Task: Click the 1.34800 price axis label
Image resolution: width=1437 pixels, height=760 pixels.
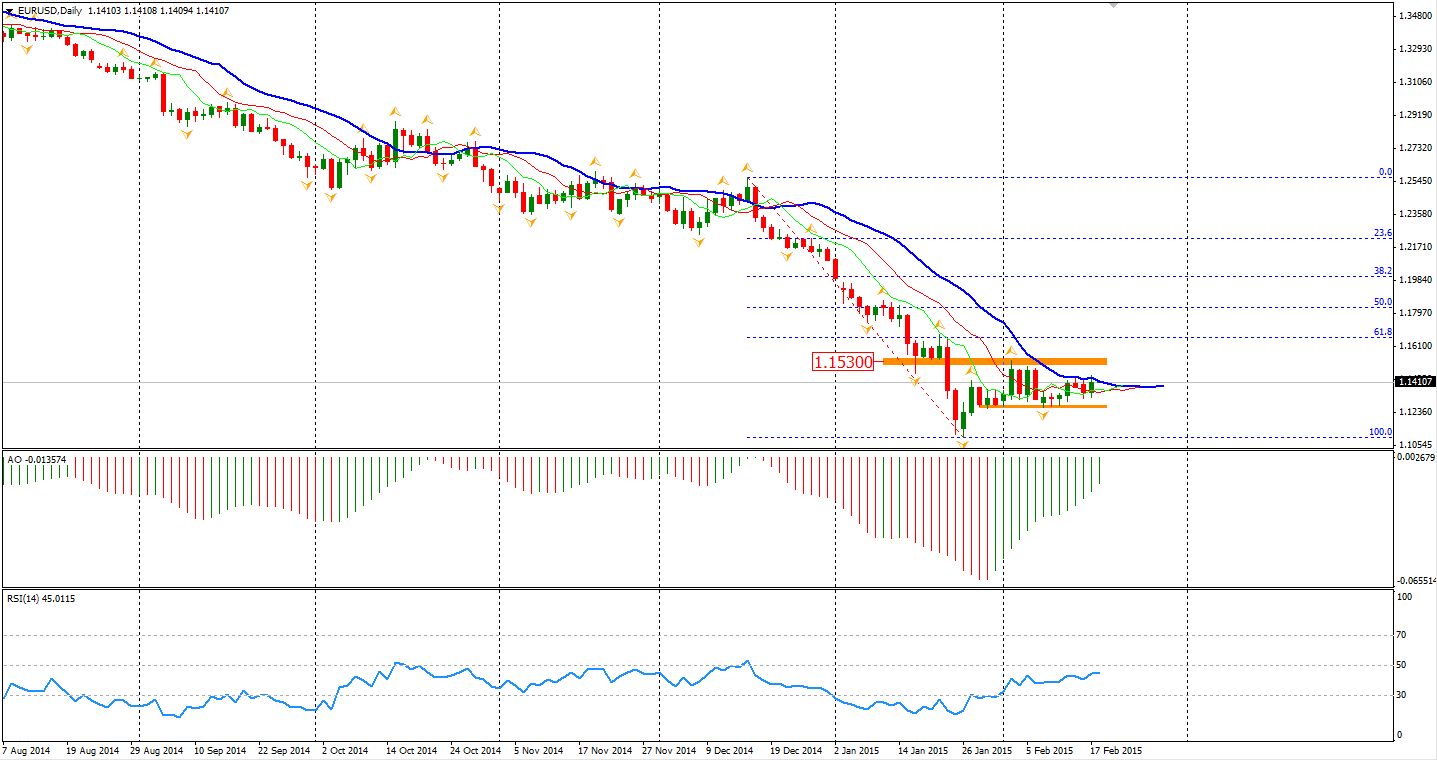Action: pyautogui.click(x=1415, y=16)
